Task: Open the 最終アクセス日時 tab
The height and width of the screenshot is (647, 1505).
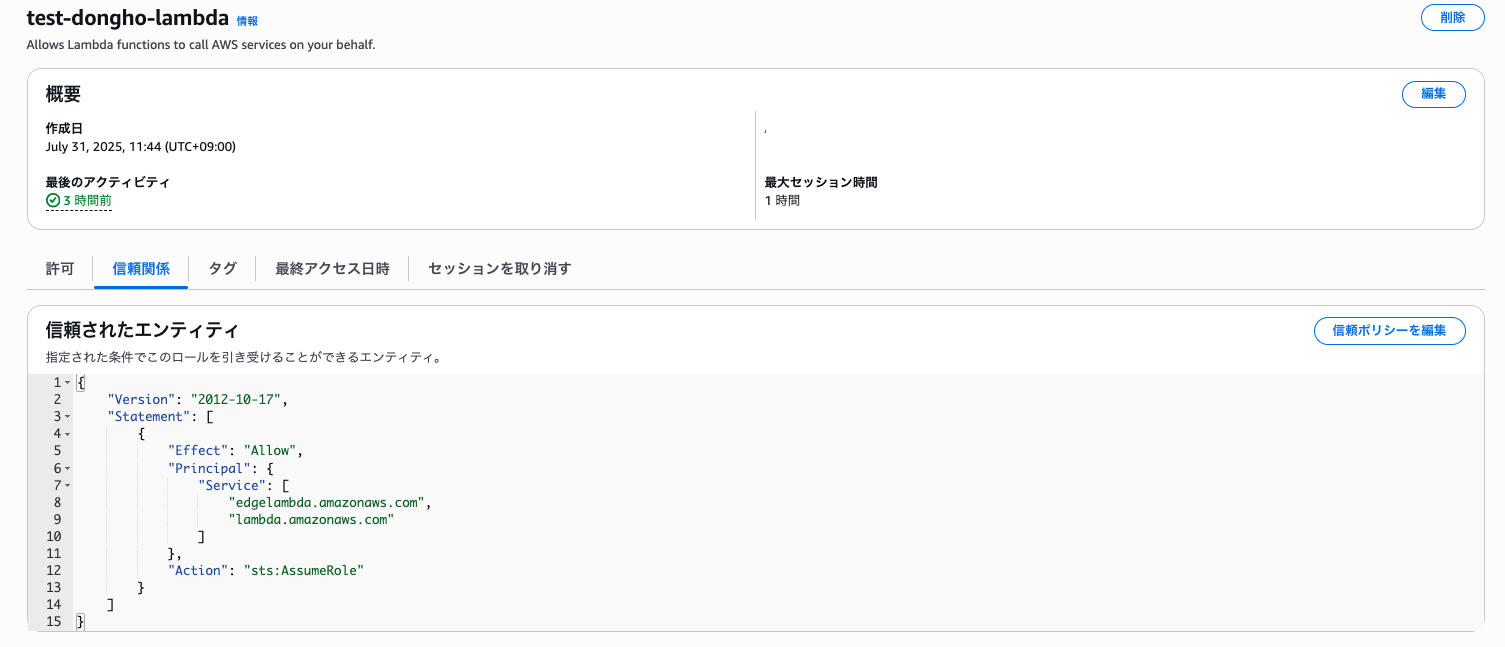Action: tap(332, 269)
